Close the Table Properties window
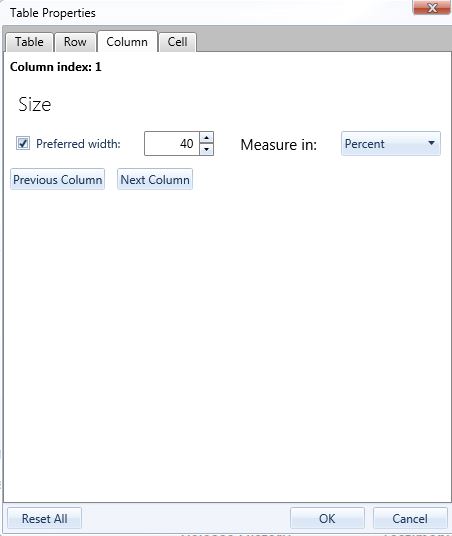 (x=432, y=8)
